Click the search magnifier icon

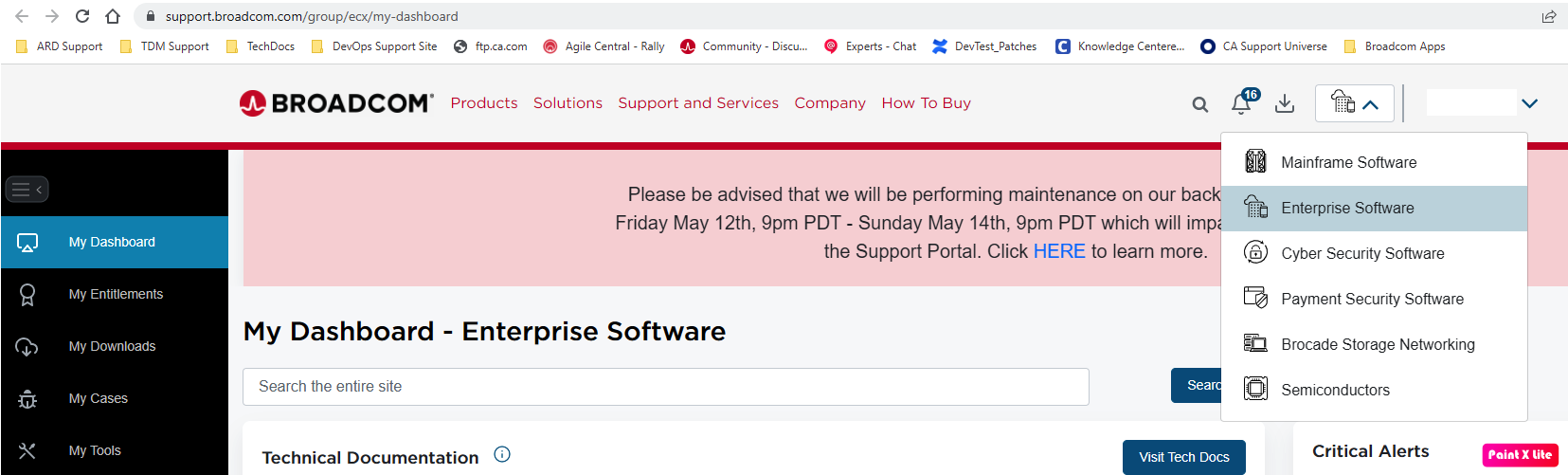pyautogui.click(x=1200, y=104)
